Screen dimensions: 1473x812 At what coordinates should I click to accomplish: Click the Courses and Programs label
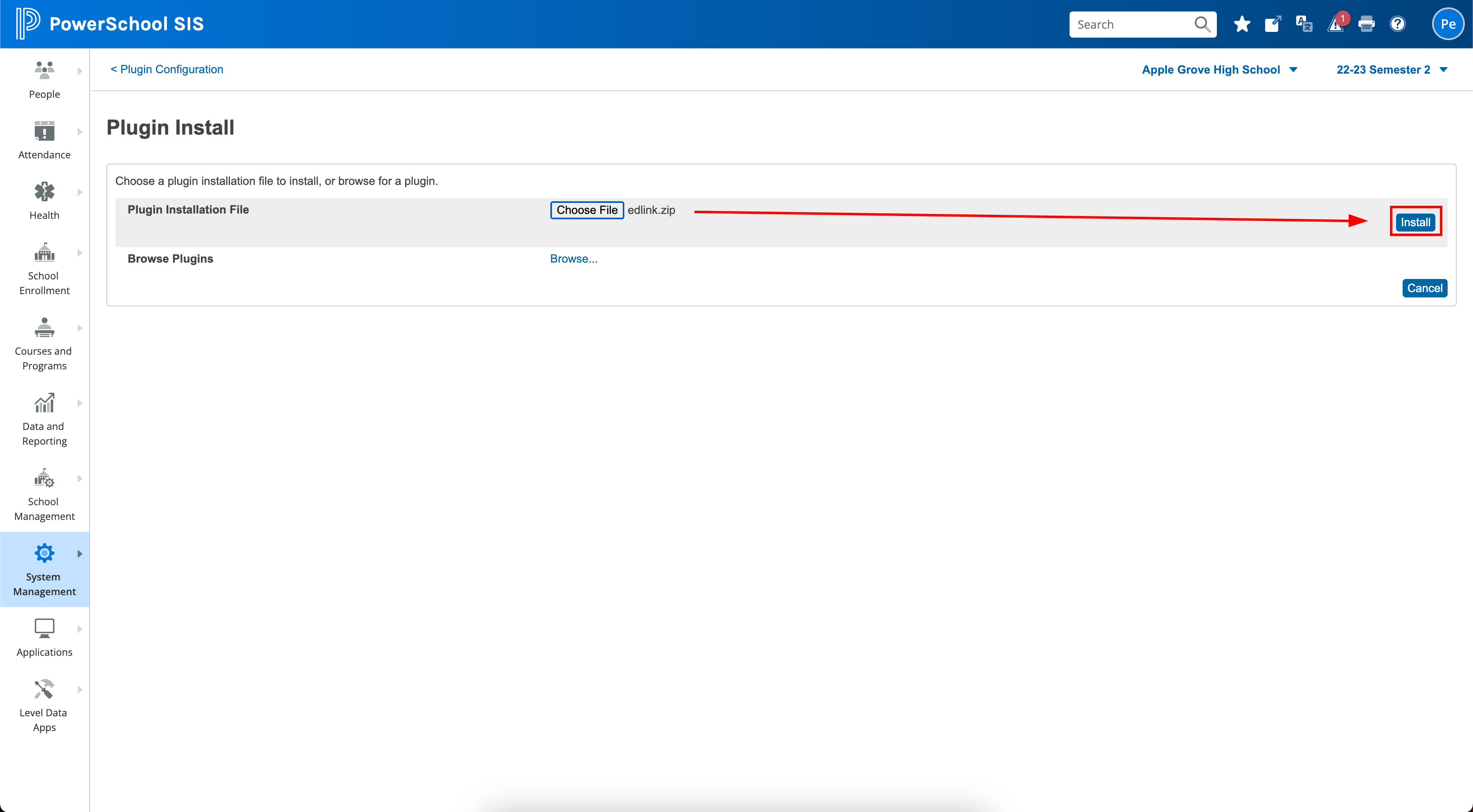point(44,358)
